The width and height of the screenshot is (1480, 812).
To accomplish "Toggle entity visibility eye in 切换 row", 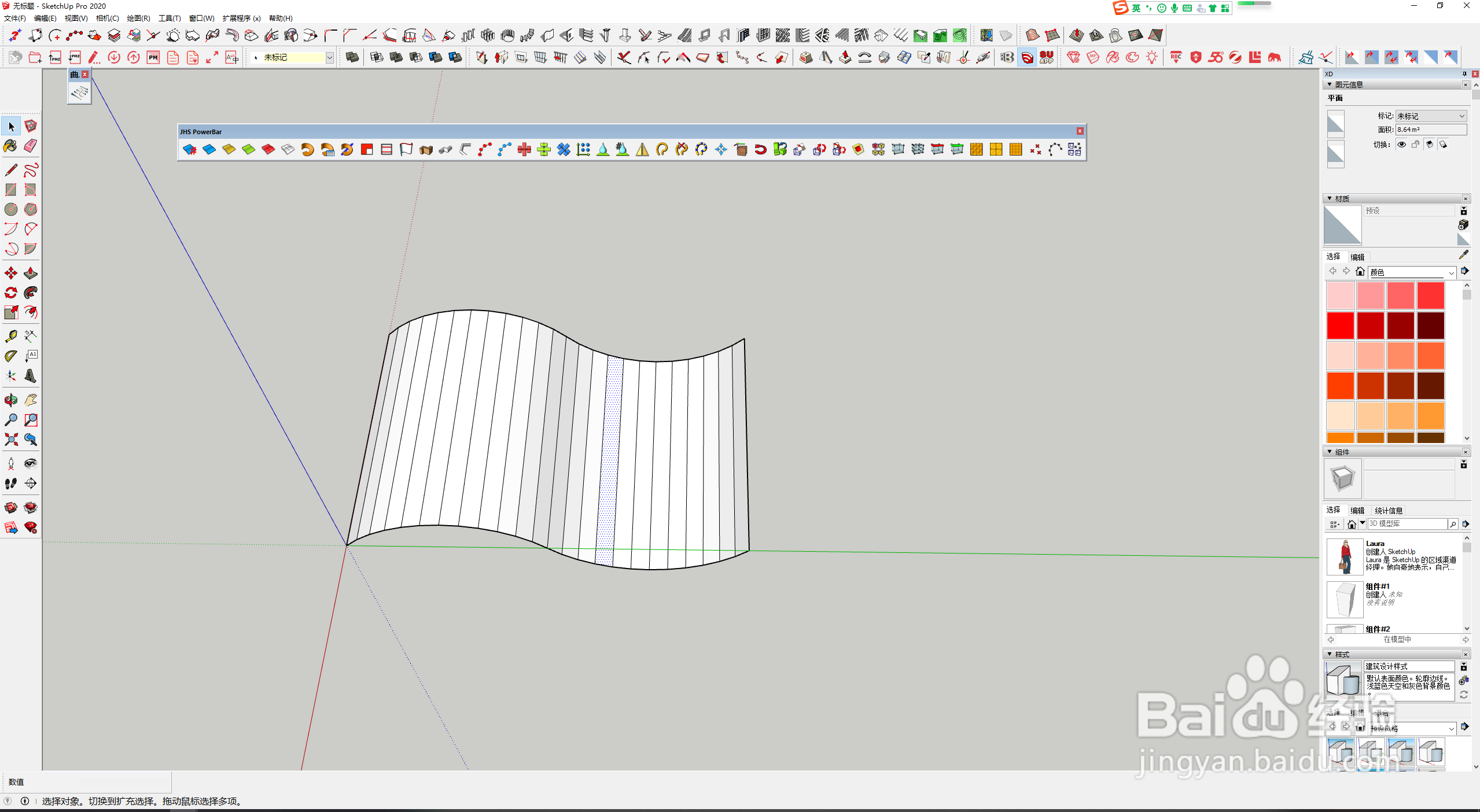I will (x=1401, y=145).
